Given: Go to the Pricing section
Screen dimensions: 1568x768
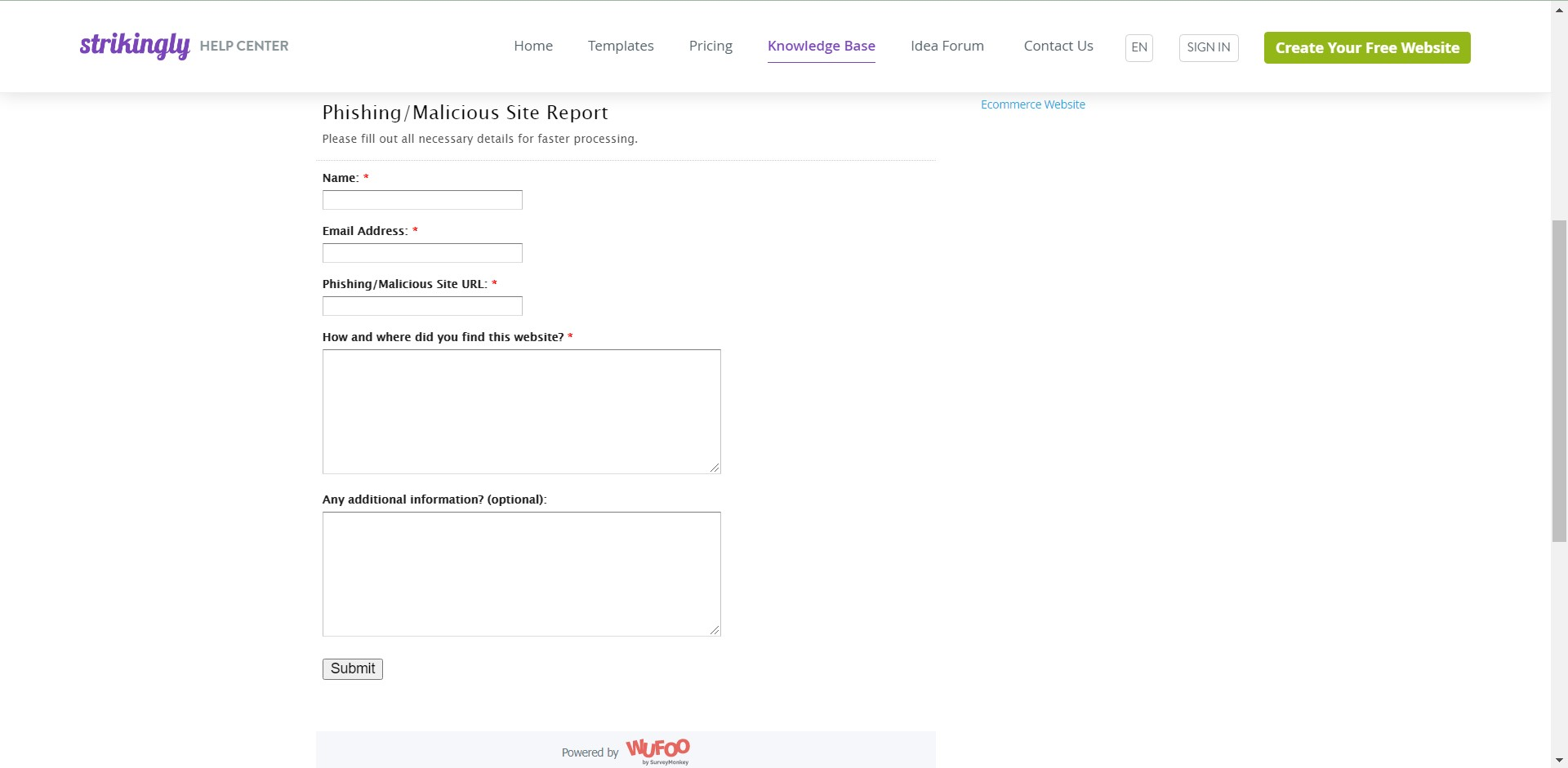Looking at the screenshot, I should coord(710,46).
